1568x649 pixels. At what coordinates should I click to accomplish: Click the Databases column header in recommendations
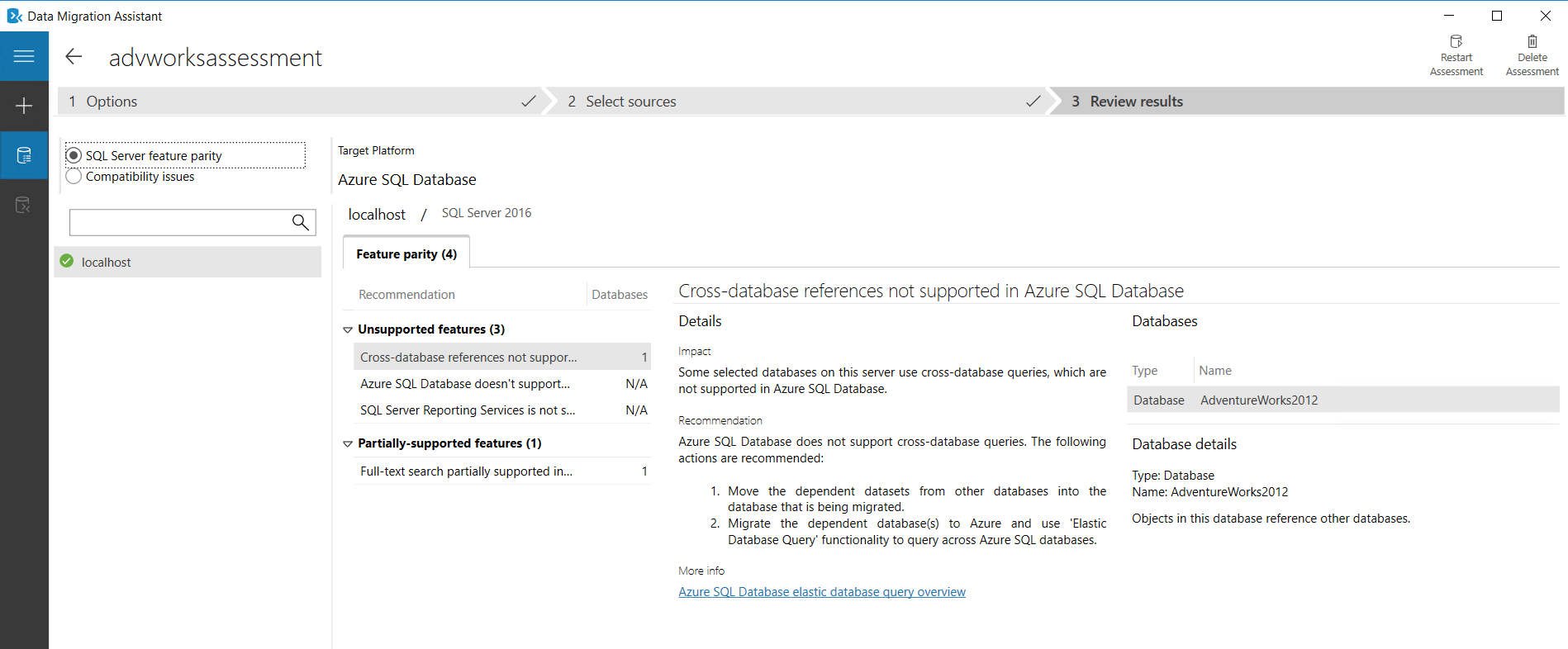[620, 295]
